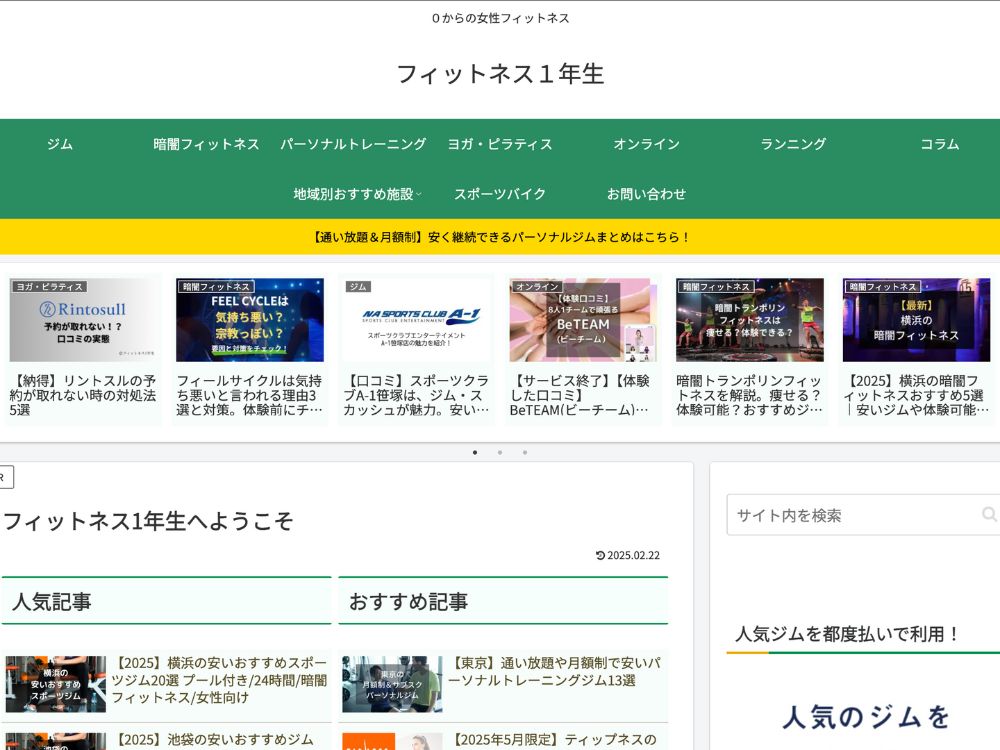Image resolution: width=1000 pixels, height=750 pixels.
Task: Expand the 地域別おすすめ施設 dropdown menu
Action: pos(357,194)
